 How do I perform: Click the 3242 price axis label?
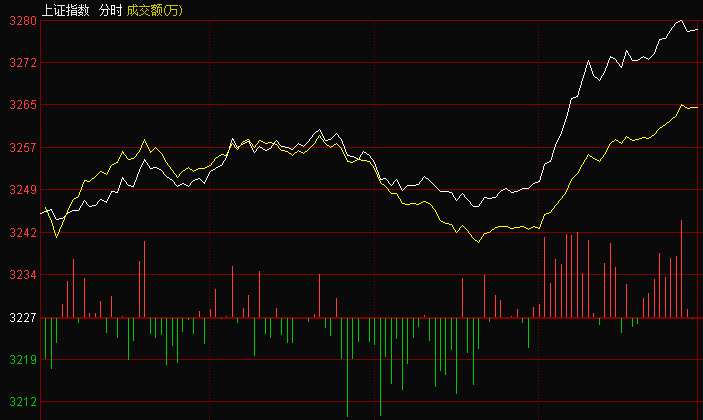click(x=23, y=233)
